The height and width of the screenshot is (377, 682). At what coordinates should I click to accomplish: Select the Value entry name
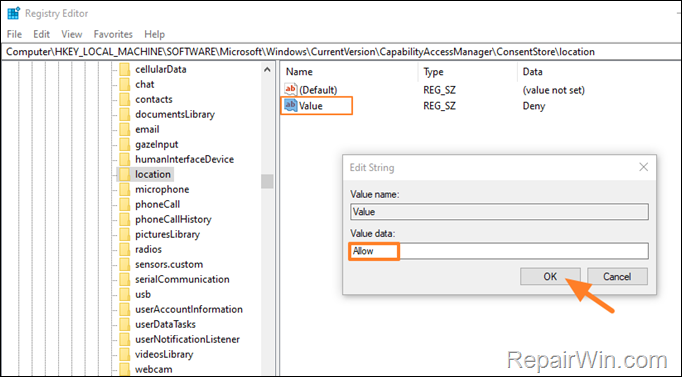(311, 106)
